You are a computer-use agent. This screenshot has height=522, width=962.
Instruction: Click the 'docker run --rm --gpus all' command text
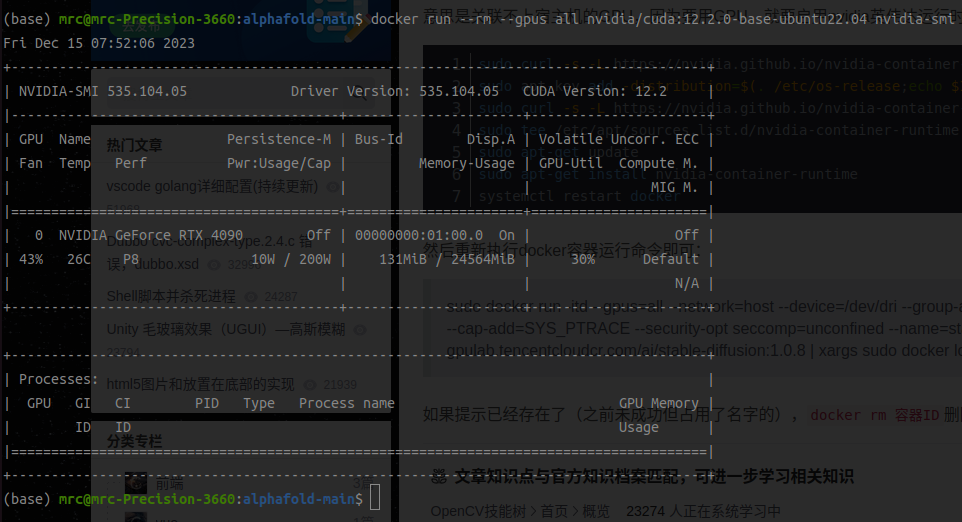pyautogui.click(x=474, y=19)
